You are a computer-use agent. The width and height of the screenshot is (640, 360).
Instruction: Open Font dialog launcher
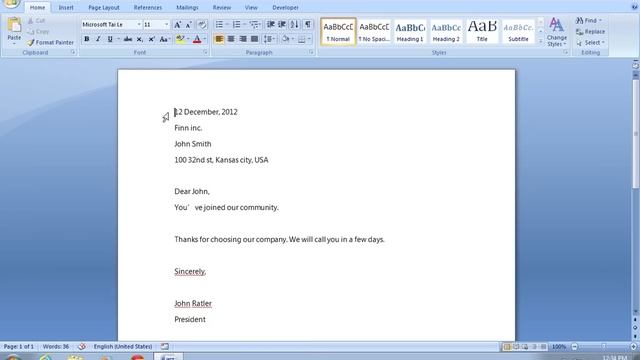tap(205, 52)
